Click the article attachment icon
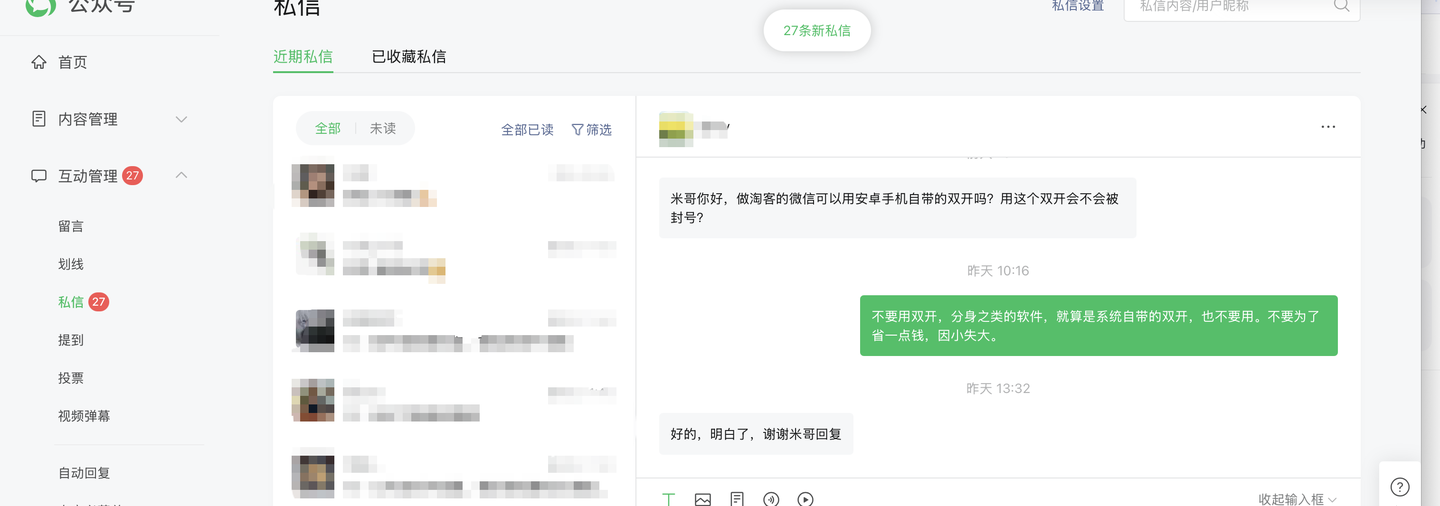This screenshot has height=506, width=1440. tap(737, 499)
